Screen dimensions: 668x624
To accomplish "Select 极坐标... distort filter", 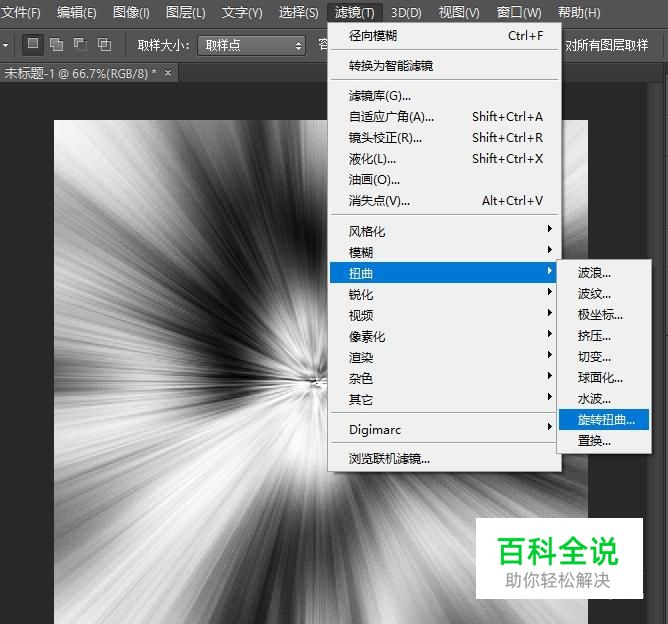I will pyautogui.click(x=604, y=314).
